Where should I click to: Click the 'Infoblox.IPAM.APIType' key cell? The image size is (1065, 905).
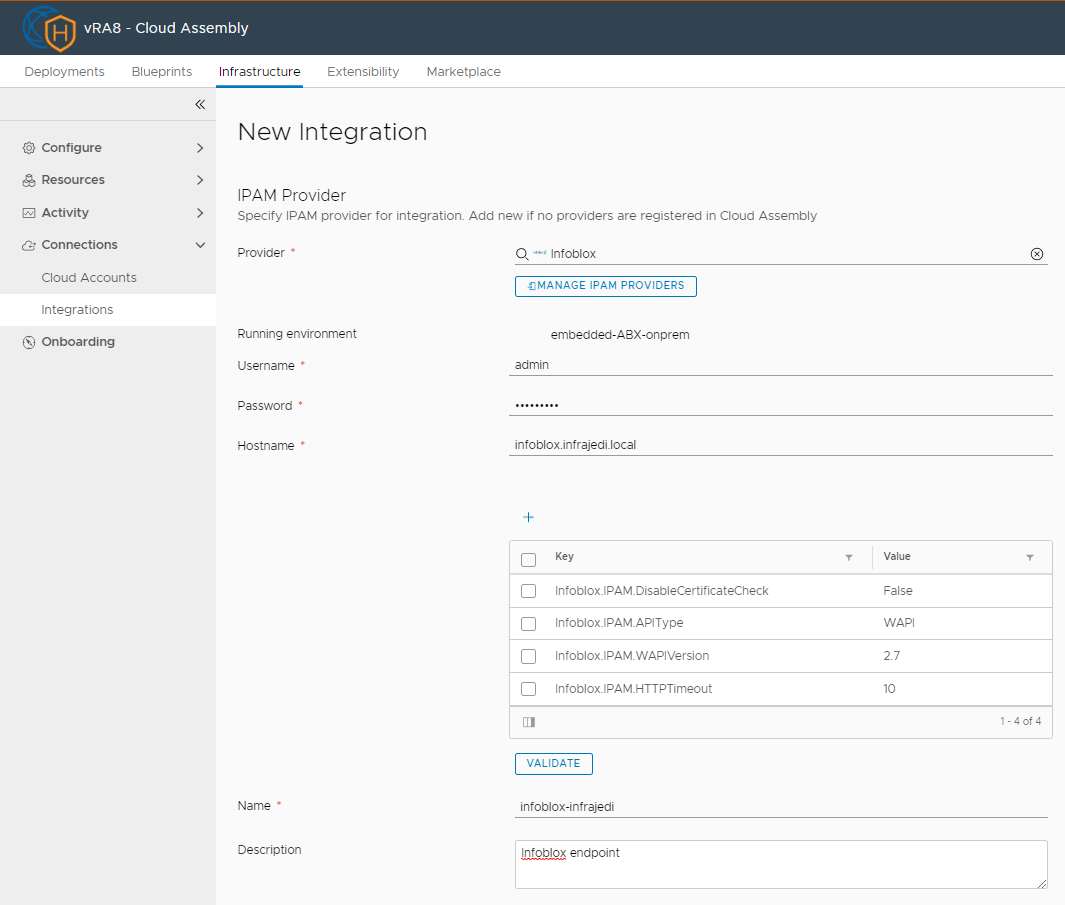619,623
